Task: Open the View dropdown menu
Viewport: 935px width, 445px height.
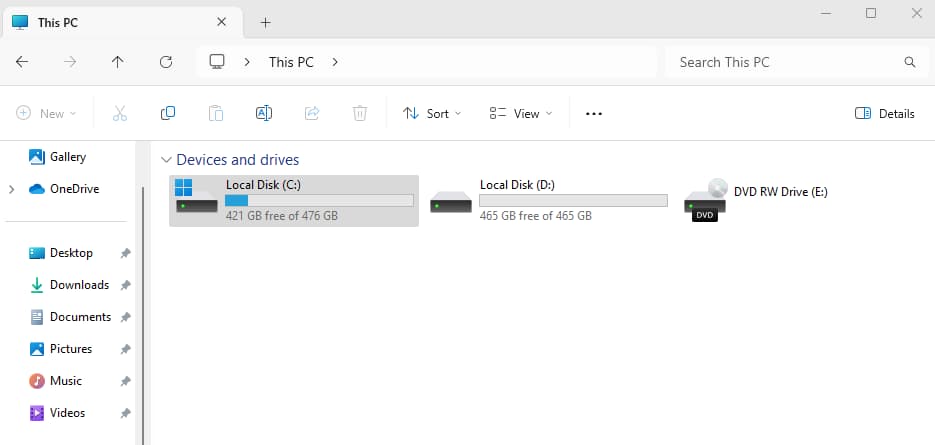Action: pyautogui.click(x=521, y=113)
